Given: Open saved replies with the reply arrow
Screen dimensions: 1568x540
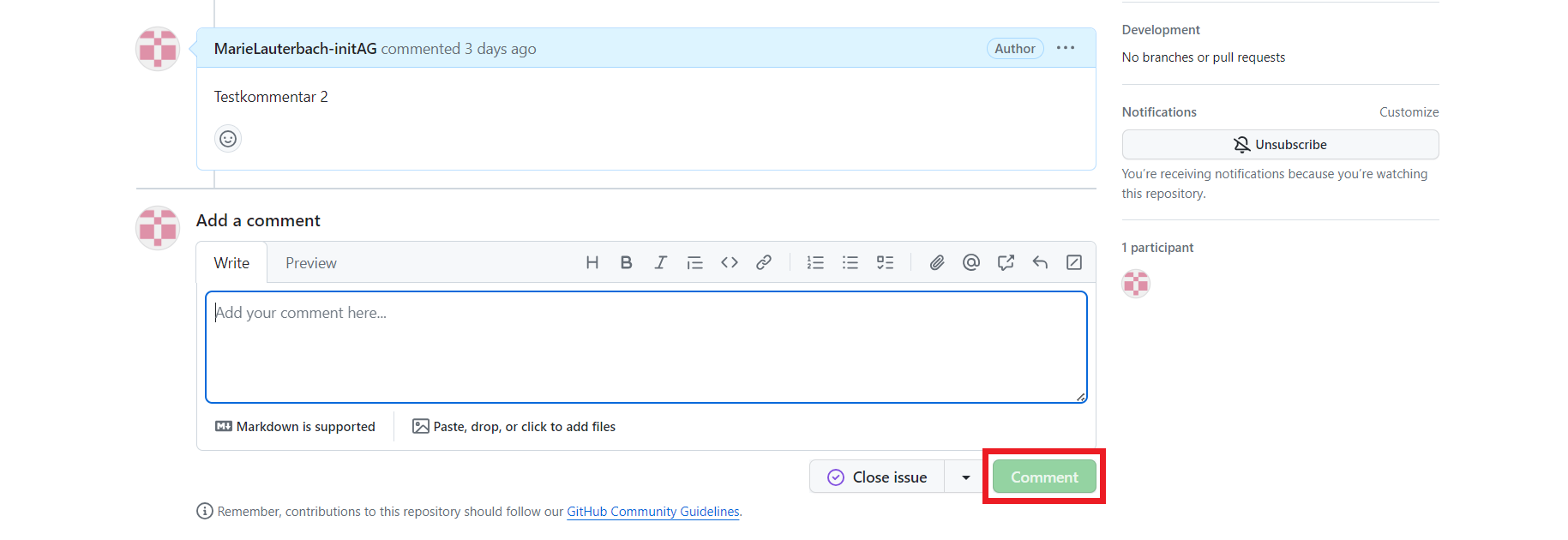Looking at the screenshot, I should click(x=1040, y=262).
